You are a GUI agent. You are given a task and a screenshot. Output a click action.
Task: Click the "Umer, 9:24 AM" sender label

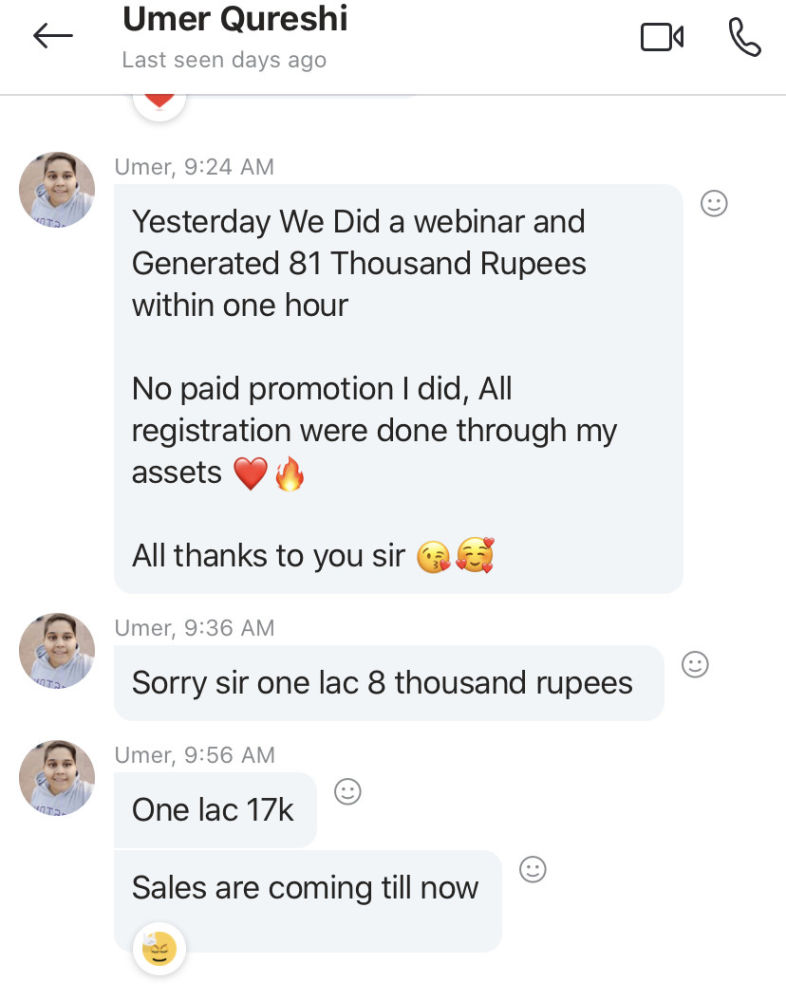[194, 167]
